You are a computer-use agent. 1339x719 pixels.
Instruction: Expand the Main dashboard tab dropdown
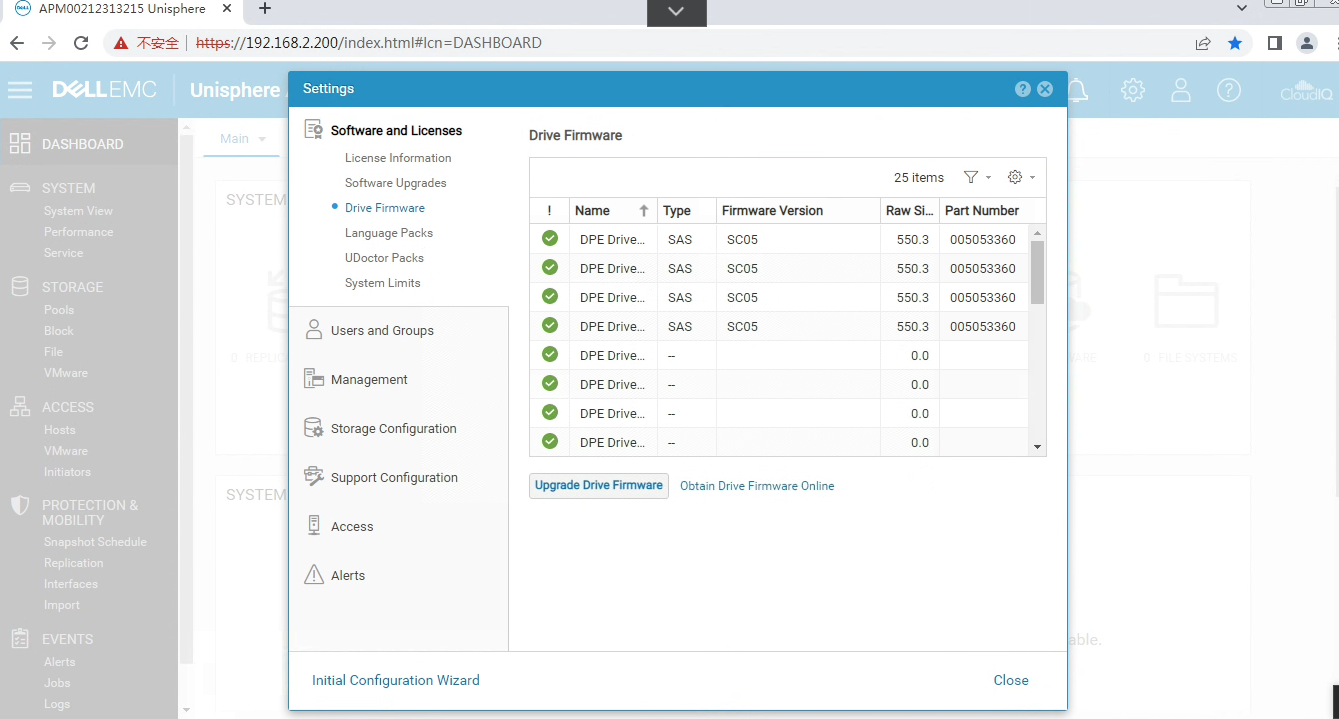click(x=262, y=139)
